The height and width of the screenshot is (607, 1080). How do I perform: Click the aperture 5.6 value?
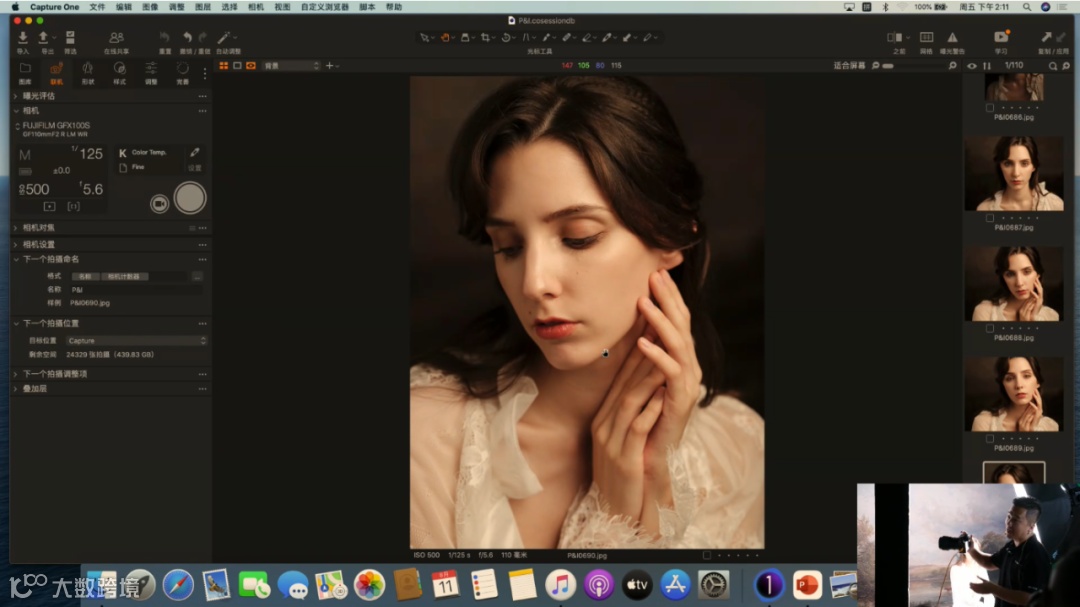pyautogui.click(x=92, y=189)
